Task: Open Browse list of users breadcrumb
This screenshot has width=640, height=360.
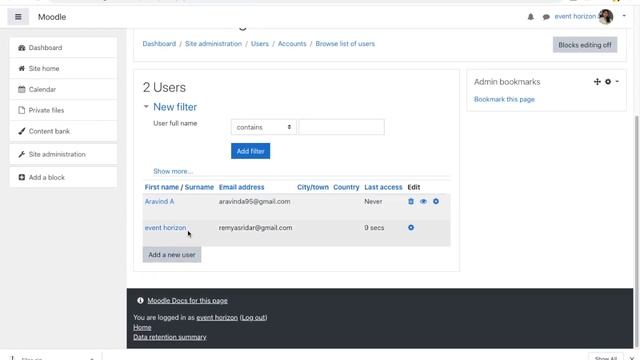Action: [x=345, y=44]
